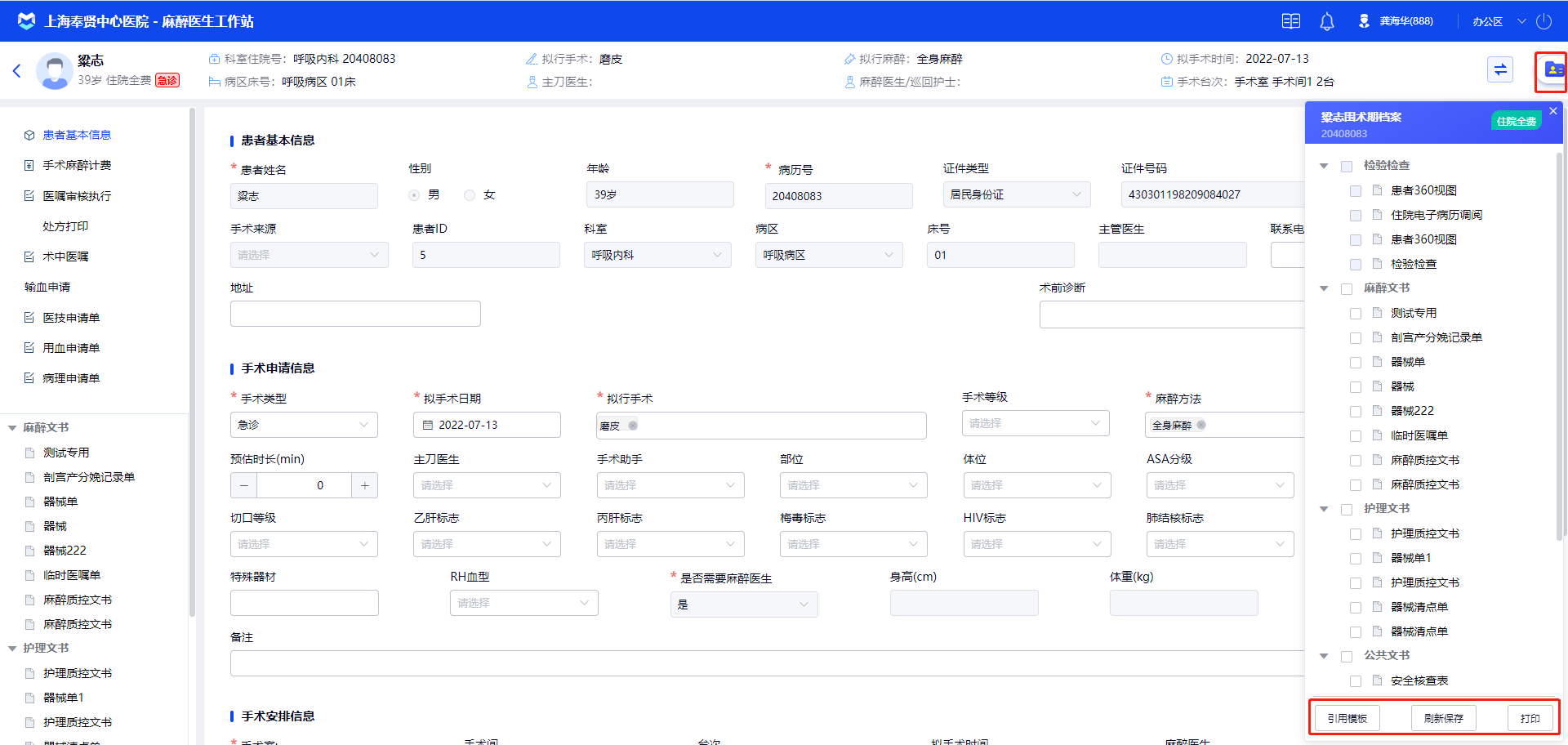This screenshot has height=745, width=1568.
Task: Open 处方打印 in the sidebar menu
Action: coord(65,226)
